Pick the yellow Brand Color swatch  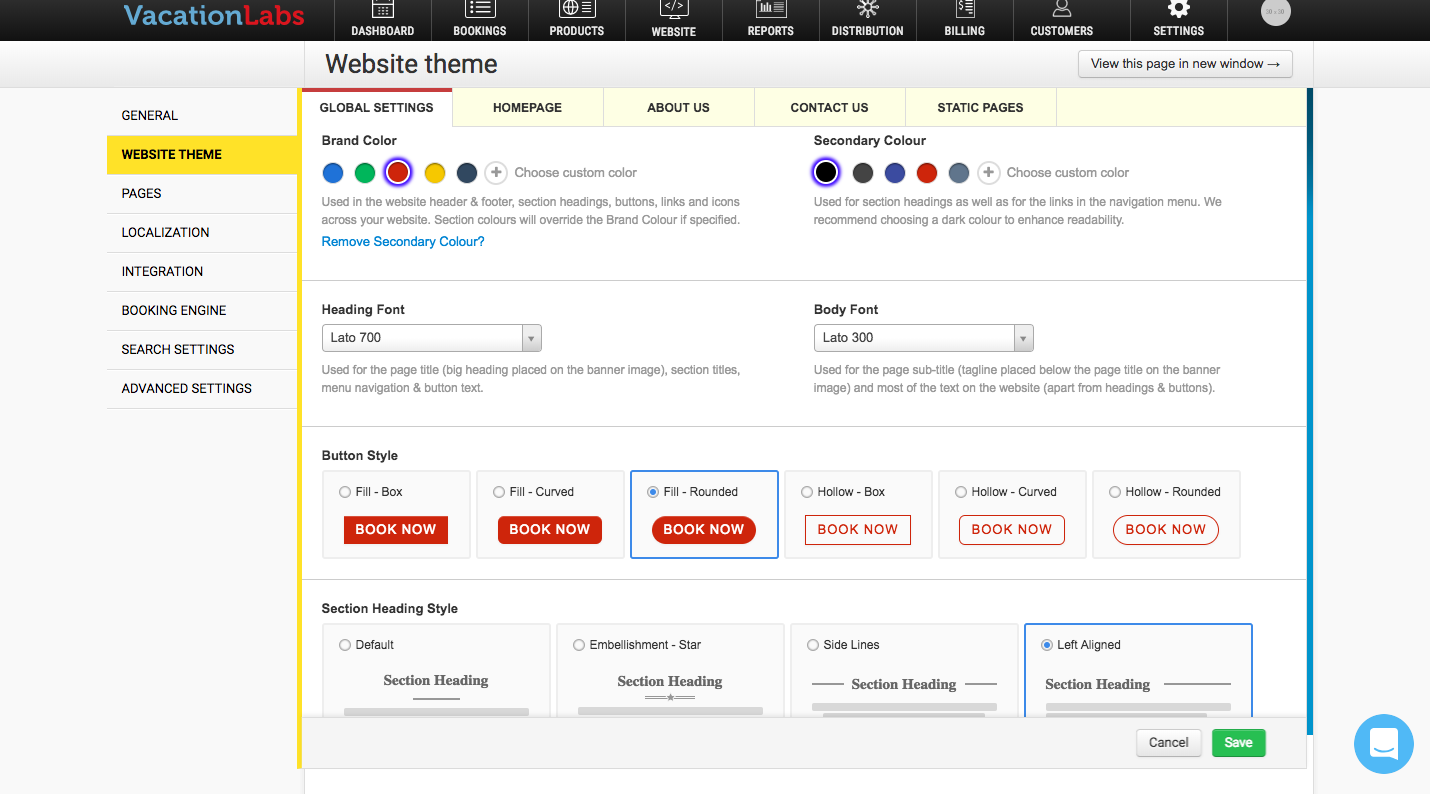(434, 173)
